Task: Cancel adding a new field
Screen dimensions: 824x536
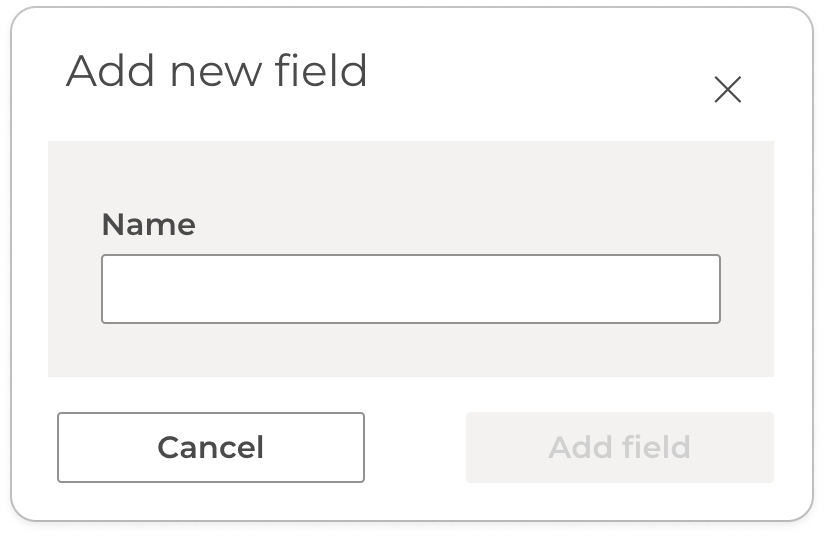Action: (211, 447)
